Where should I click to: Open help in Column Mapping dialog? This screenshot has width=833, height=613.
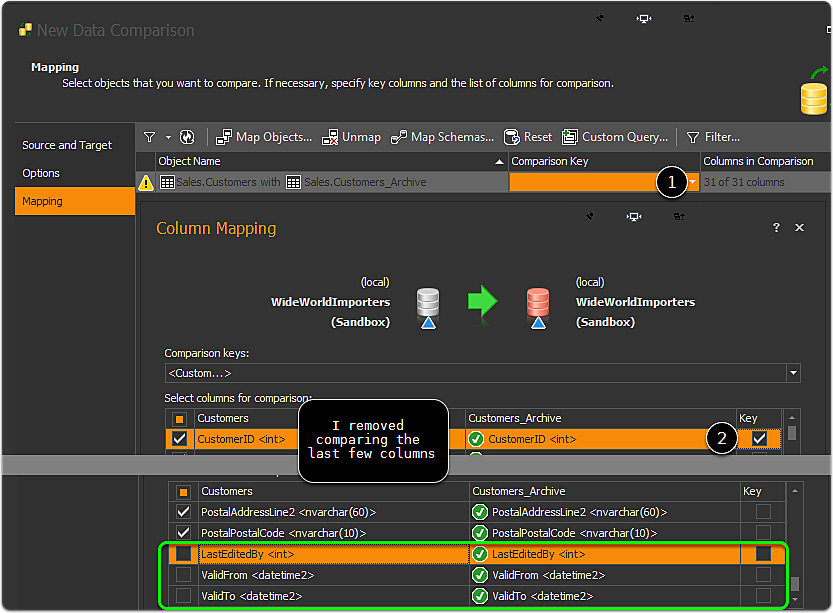[776, 227]
